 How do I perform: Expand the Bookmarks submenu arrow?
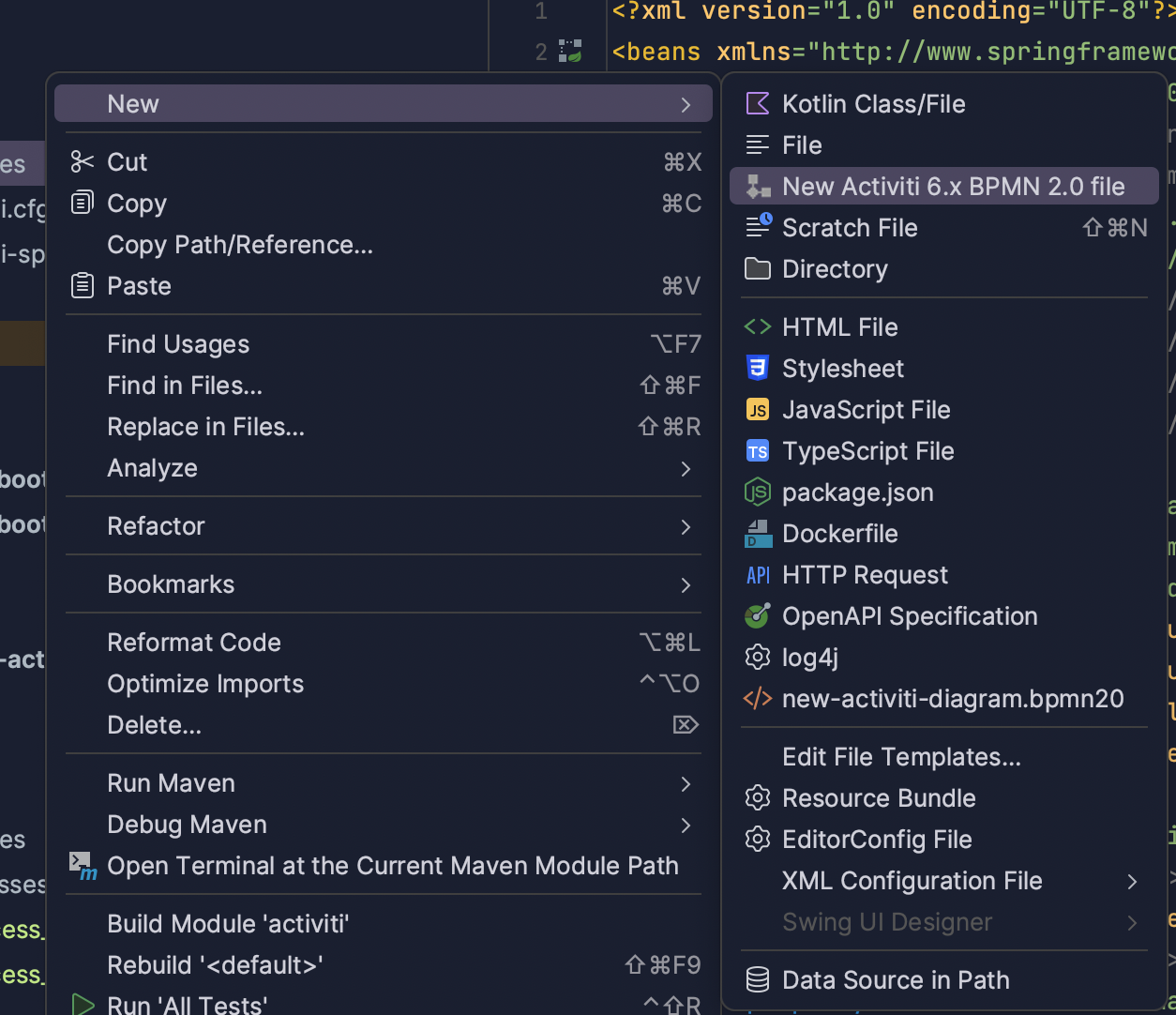[x=686, y=584]
